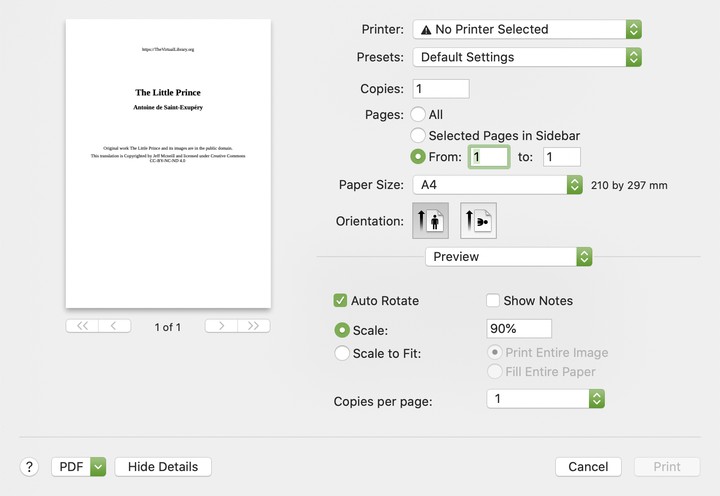720x496 pixels.
Task: Open the Copies per page dropdown
Action: tap(546, 399)
